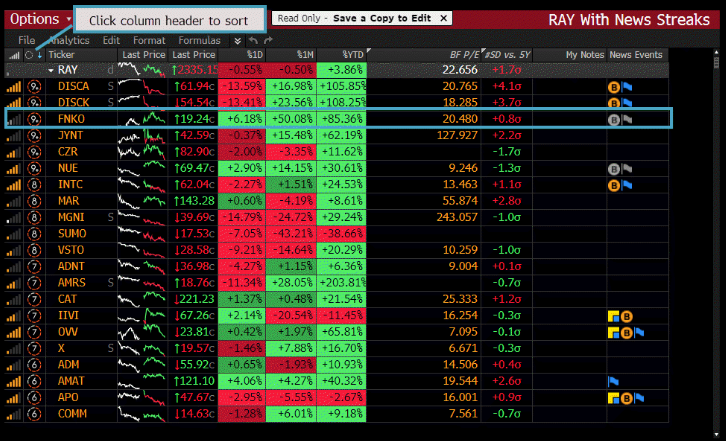Click the streak circle 9 beside DISCA
The height and width of the screenshot is (441, 726).
(x=34, y=86)
